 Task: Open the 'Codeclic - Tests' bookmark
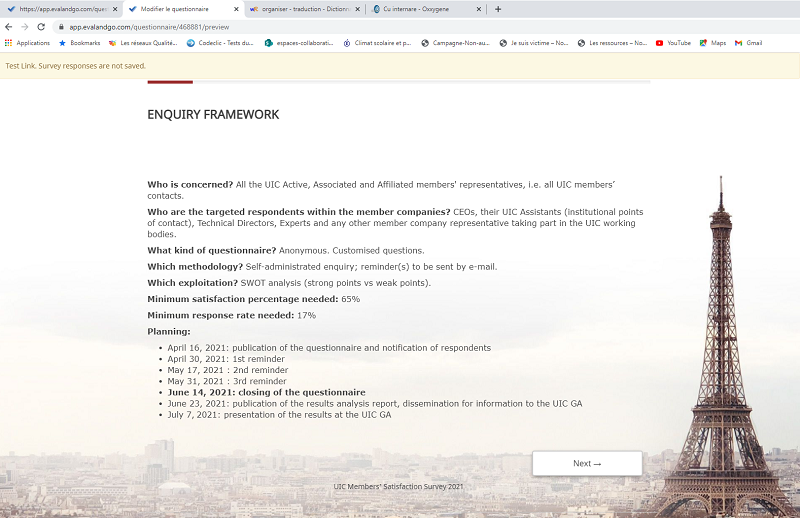[x=221, y=43]
